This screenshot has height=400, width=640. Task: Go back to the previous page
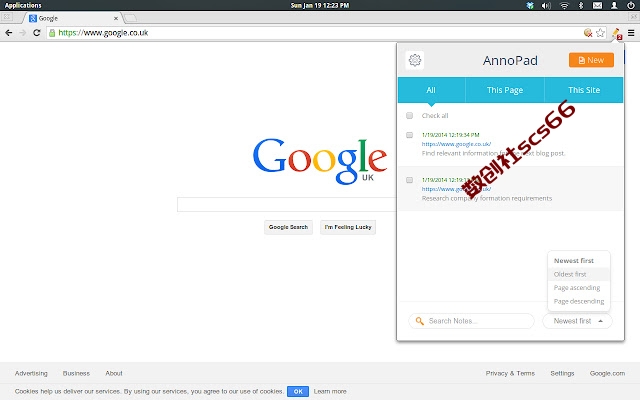click(x=9, y=33)
